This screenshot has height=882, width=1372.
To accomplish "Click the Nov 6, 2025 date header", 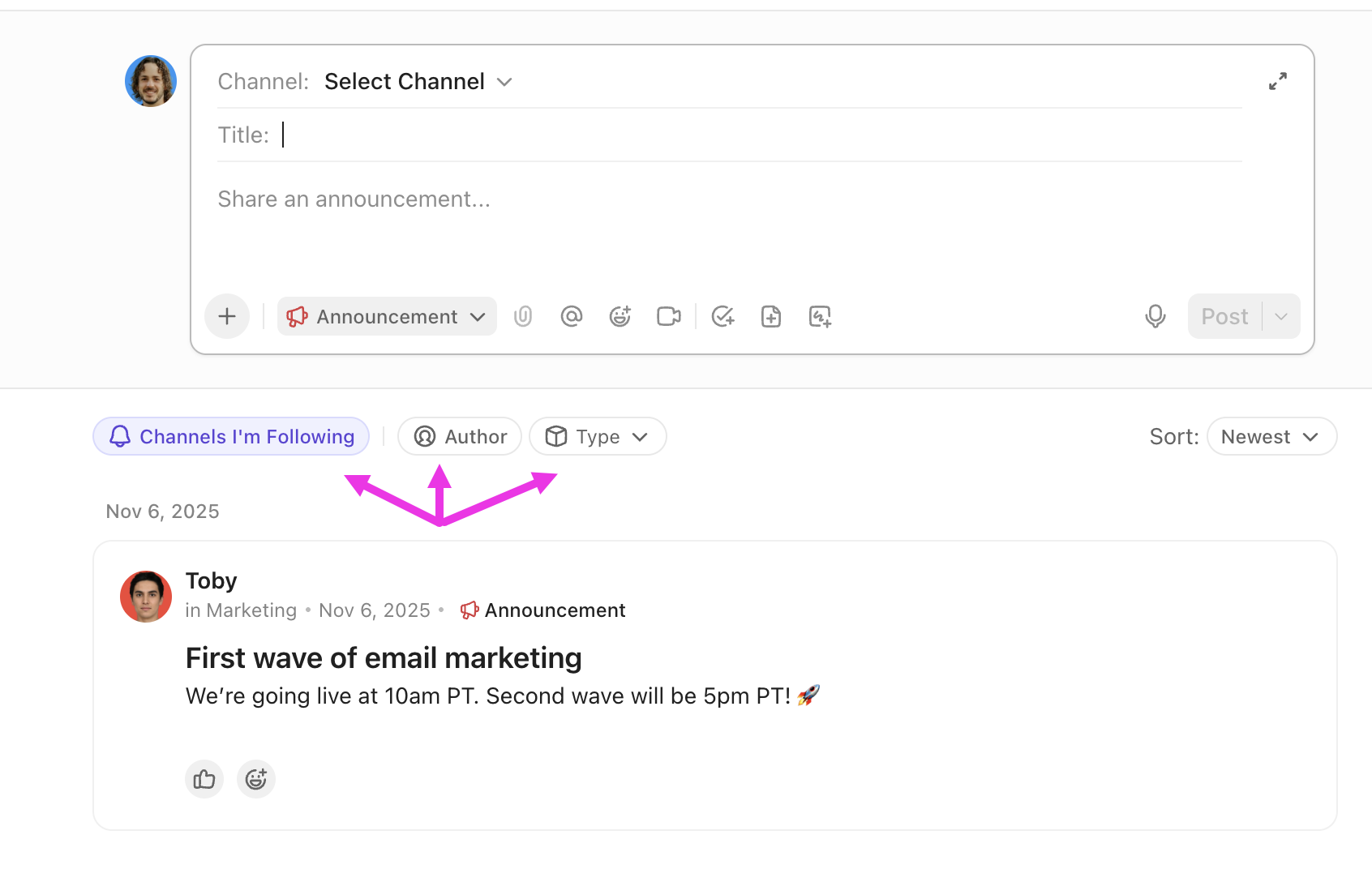I will pyautogui.click(x=162, y=512).
